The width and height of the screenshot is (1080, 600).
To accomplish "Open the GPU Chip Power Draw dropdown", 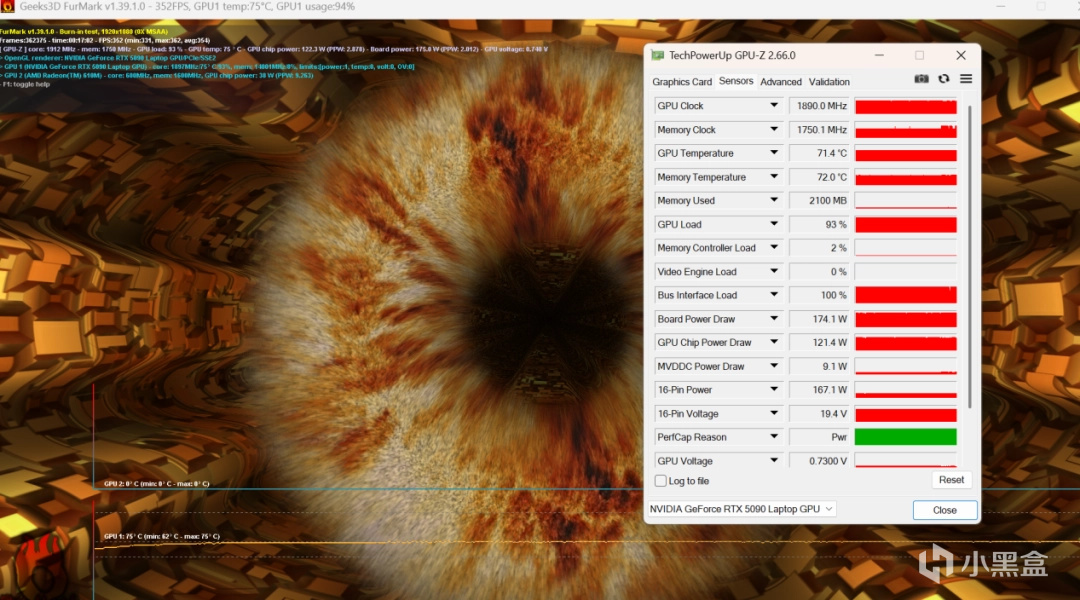I will pyautogui.click(x=773, y=342).
